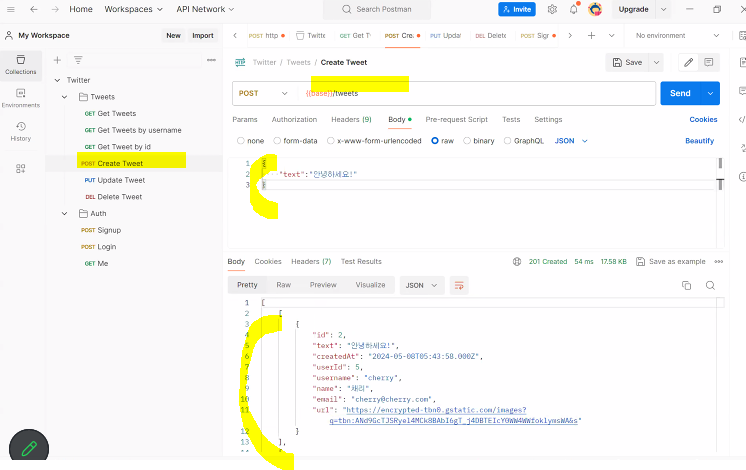This screenshot has height=470, width=746.
Task: Click the configure workspace sidebar grid icon
Action: (20, 168)
